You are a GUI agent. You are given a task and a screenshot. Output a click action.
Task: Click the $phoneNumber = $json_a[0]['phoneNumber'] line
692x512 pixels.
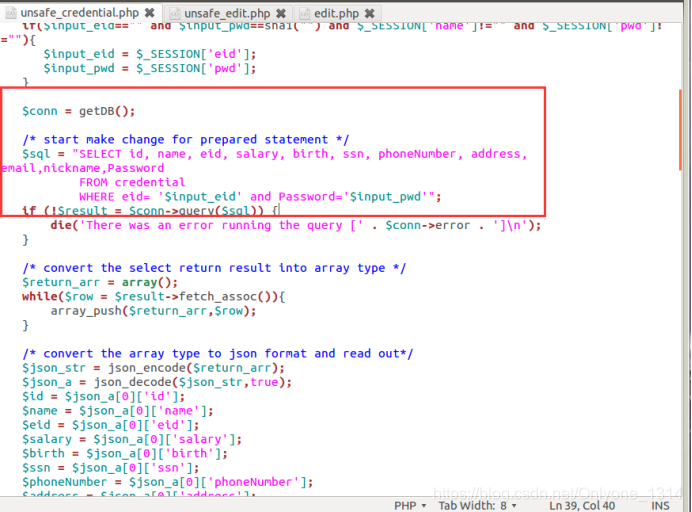168,482
